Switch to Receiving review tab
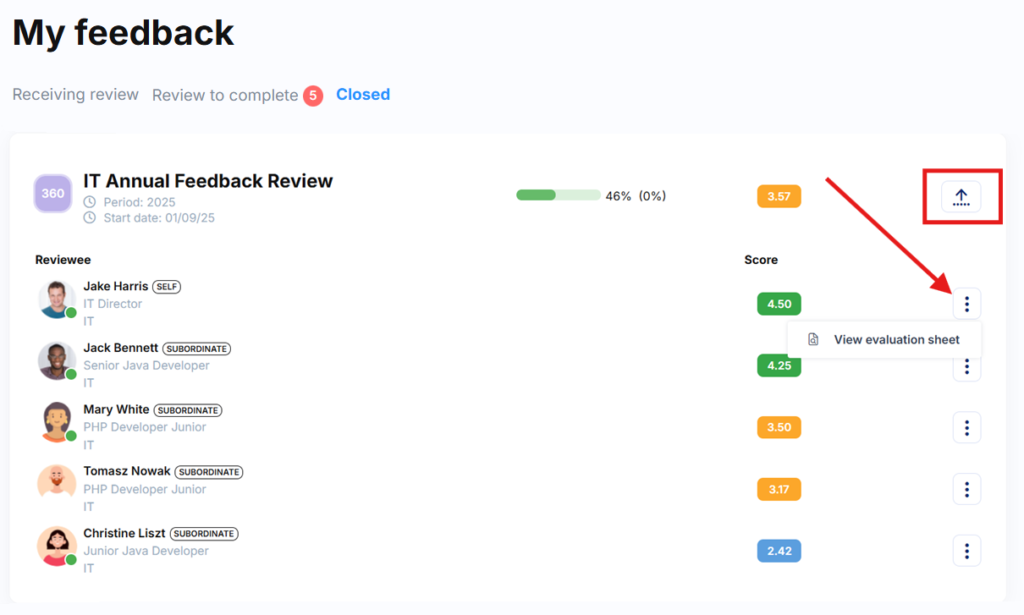The width and height of the screenshot is (1024, 615). coord(75,95)
